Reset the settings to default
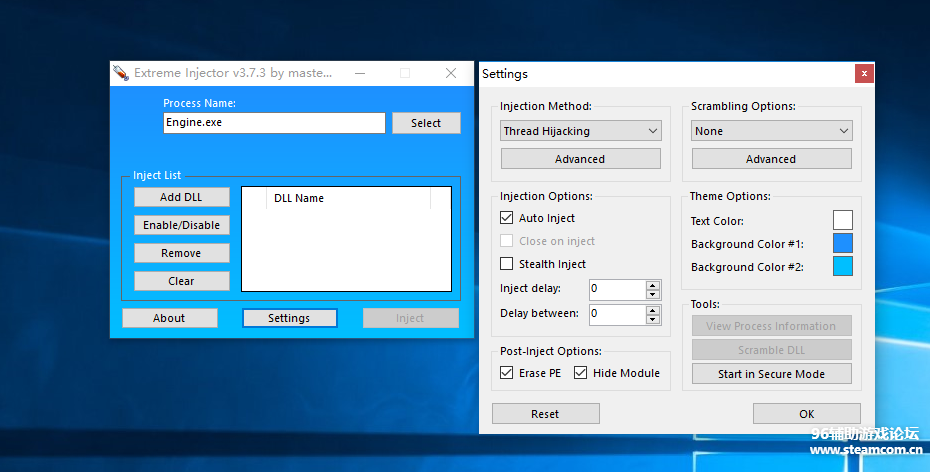The width and height of the screenshot is (930, 472). (x=546, y=414)
